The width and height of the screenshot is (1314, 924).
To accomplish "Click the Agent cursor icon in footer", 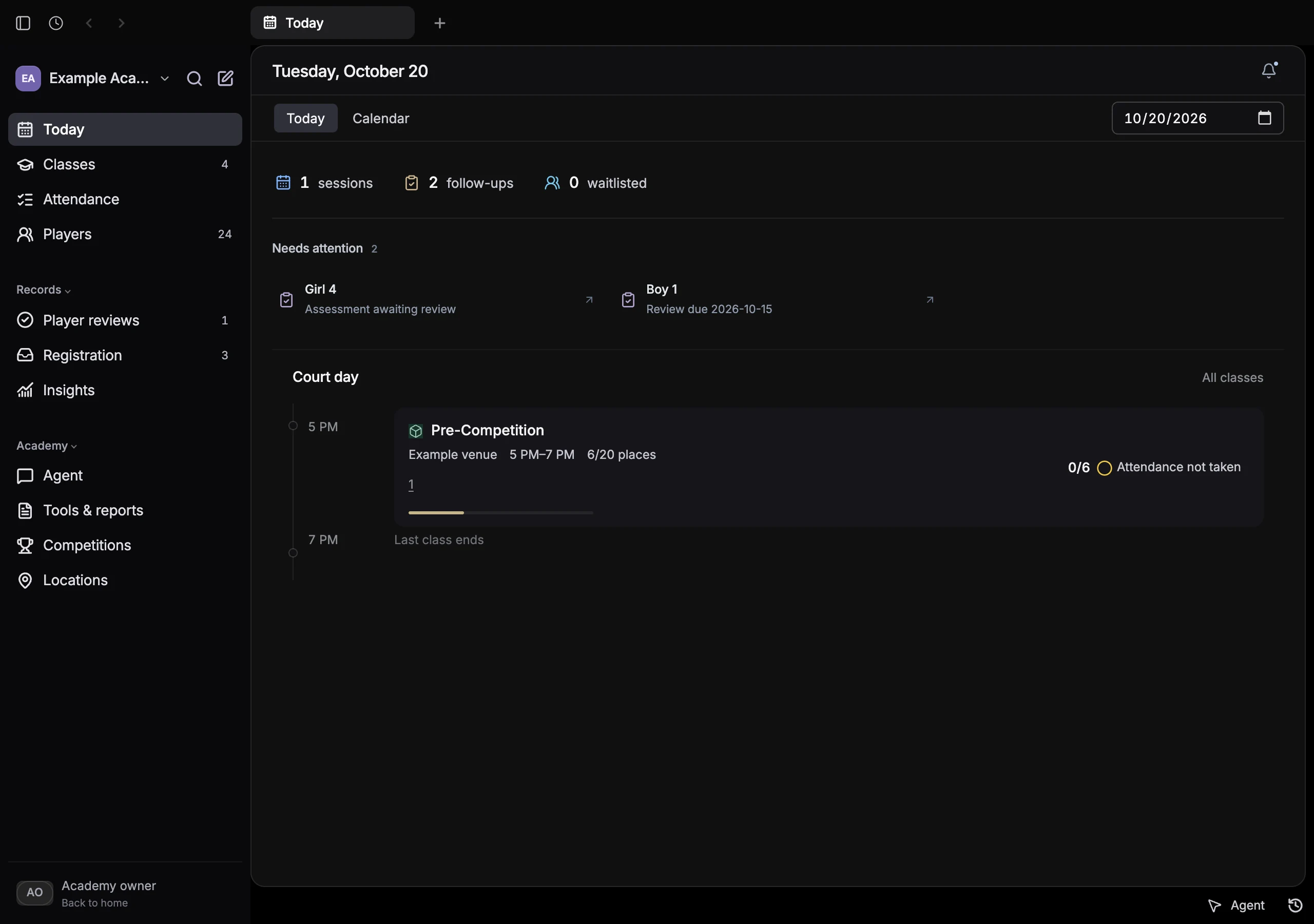I will pyautogui.click(x=1214, y=905).
